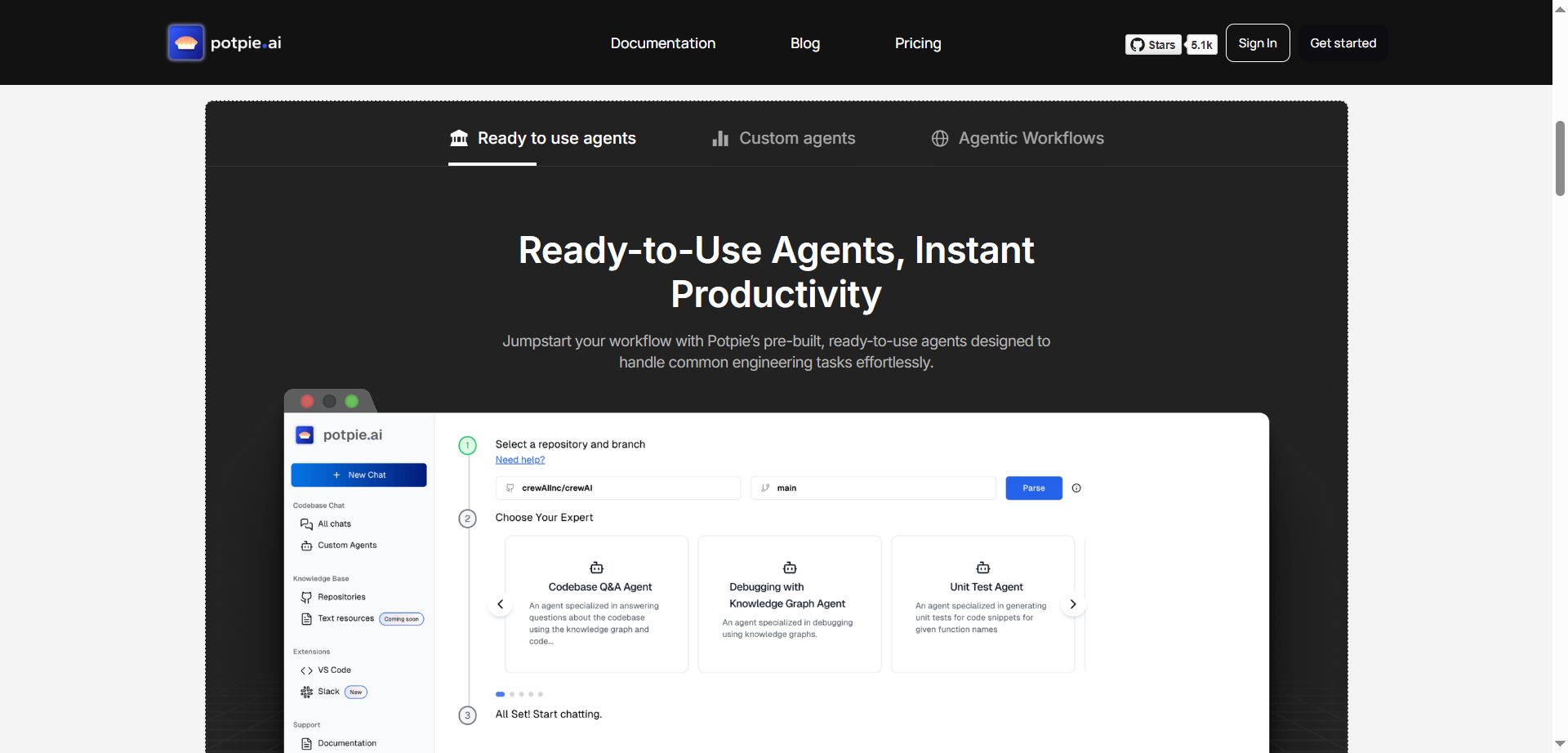Click the blue Parse button
The image size is (1568, 753).
coord(1033,488)
